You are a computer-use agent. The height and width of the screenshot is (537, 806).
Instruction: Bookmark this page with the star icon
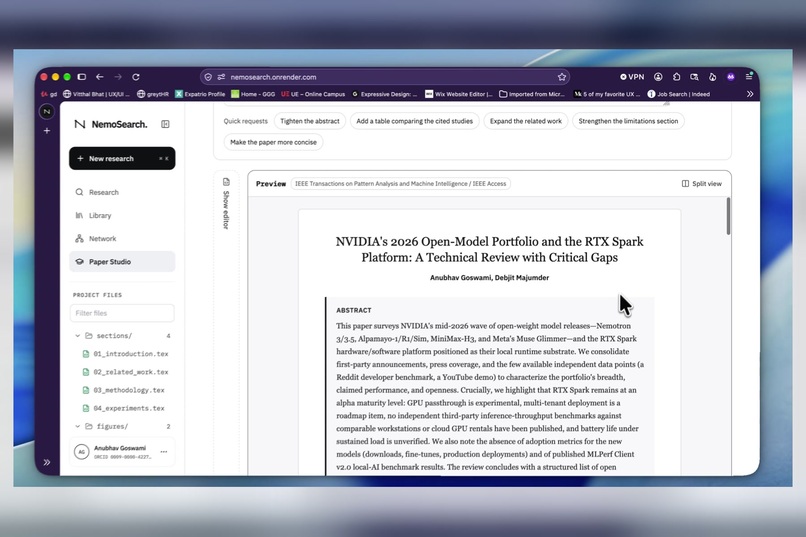click(x=562, y=77)
